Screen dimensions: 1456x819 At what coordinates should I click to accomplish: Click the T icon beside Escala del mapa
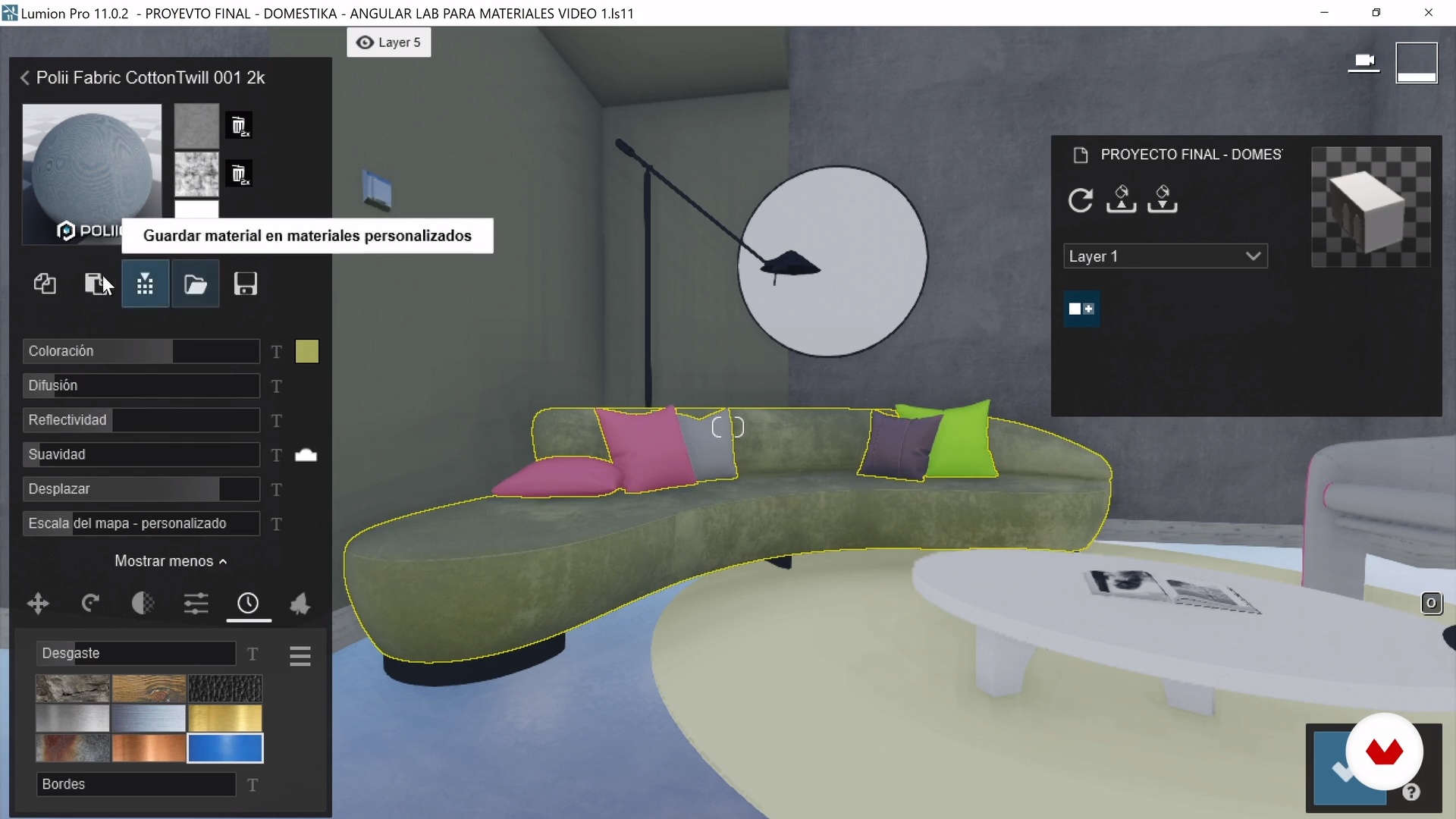pos(277,524)
